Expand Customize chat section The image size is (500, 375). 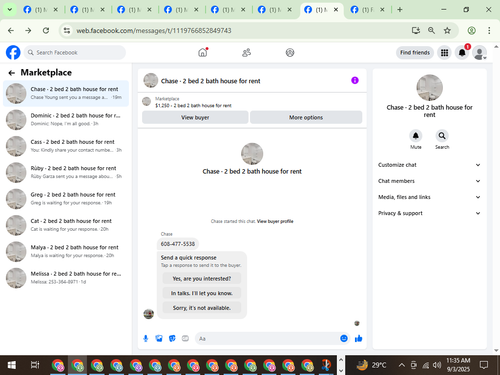click(429, 165)
